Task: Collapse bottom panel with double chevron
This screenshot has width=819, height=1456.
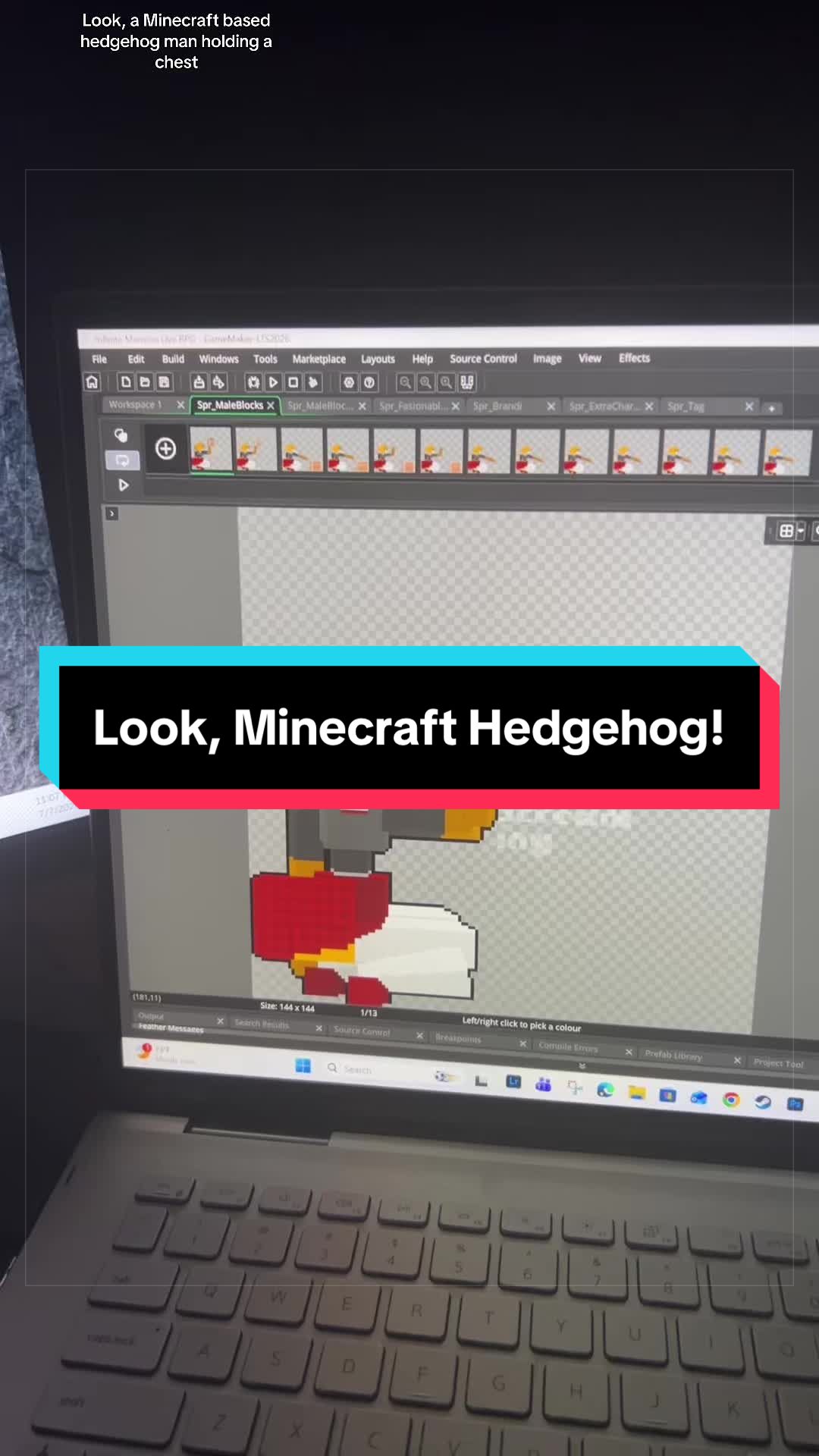Action: 582,1066
